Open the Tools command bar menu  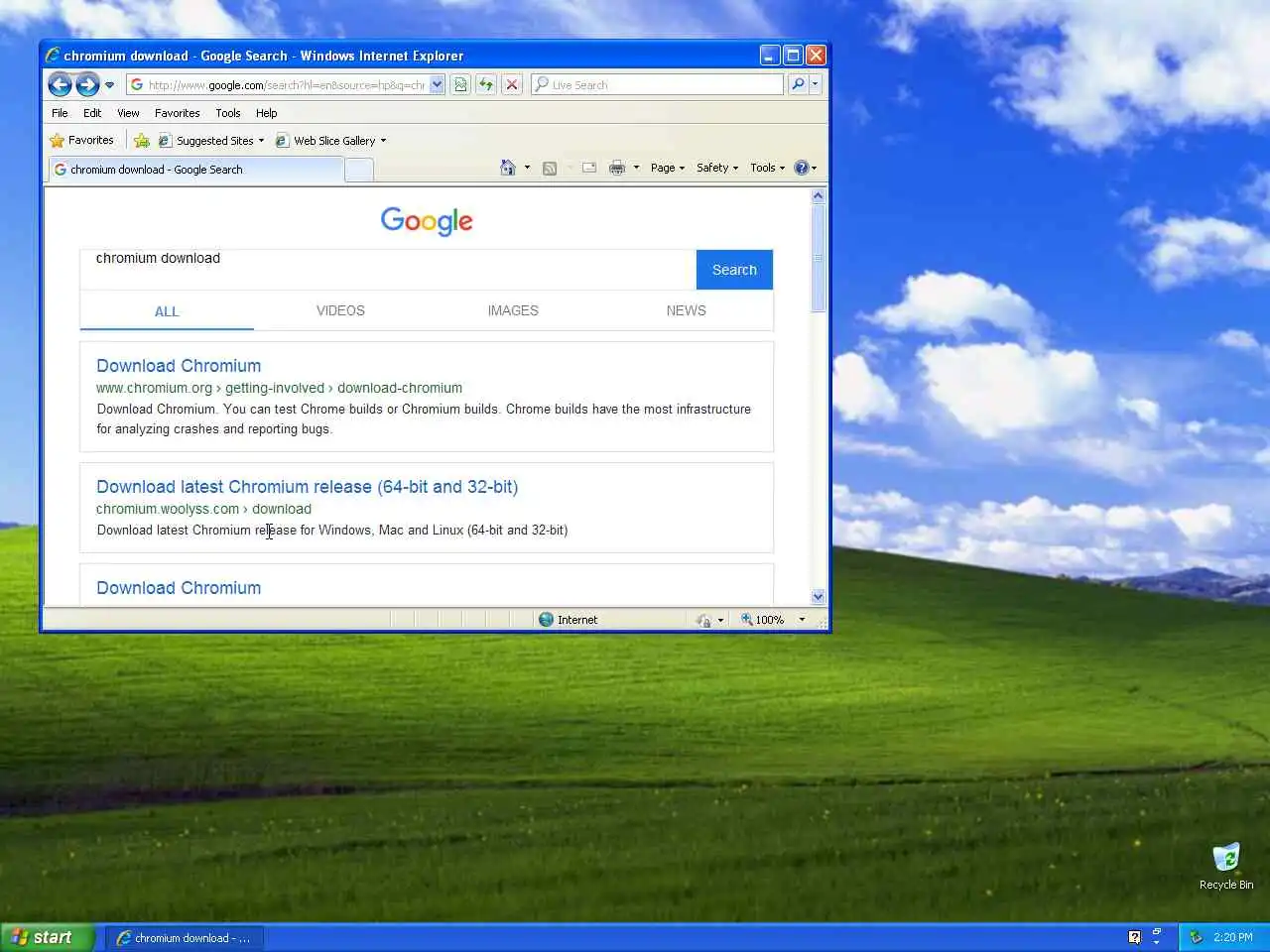pyautogui.click(x=767, y=168)
